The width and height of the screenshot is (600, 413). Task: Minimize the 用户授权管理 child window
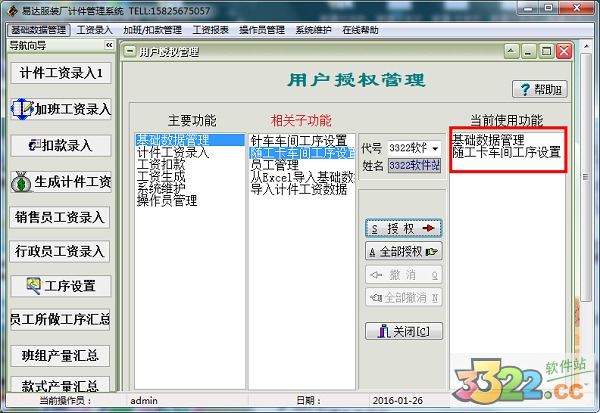tap(528, 51)
